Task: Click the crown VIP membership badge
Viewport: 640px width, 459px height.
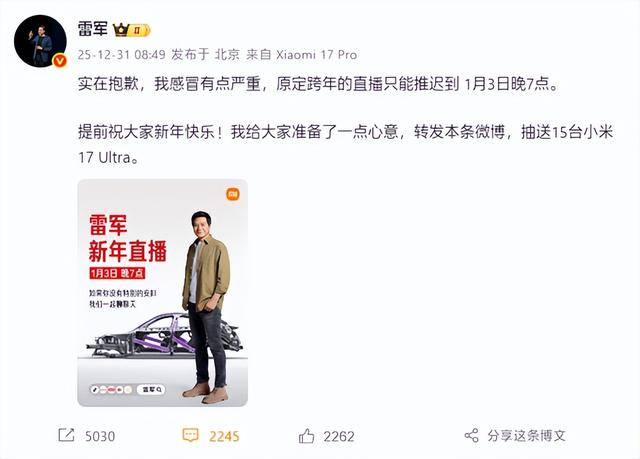Action: [132, 30]
